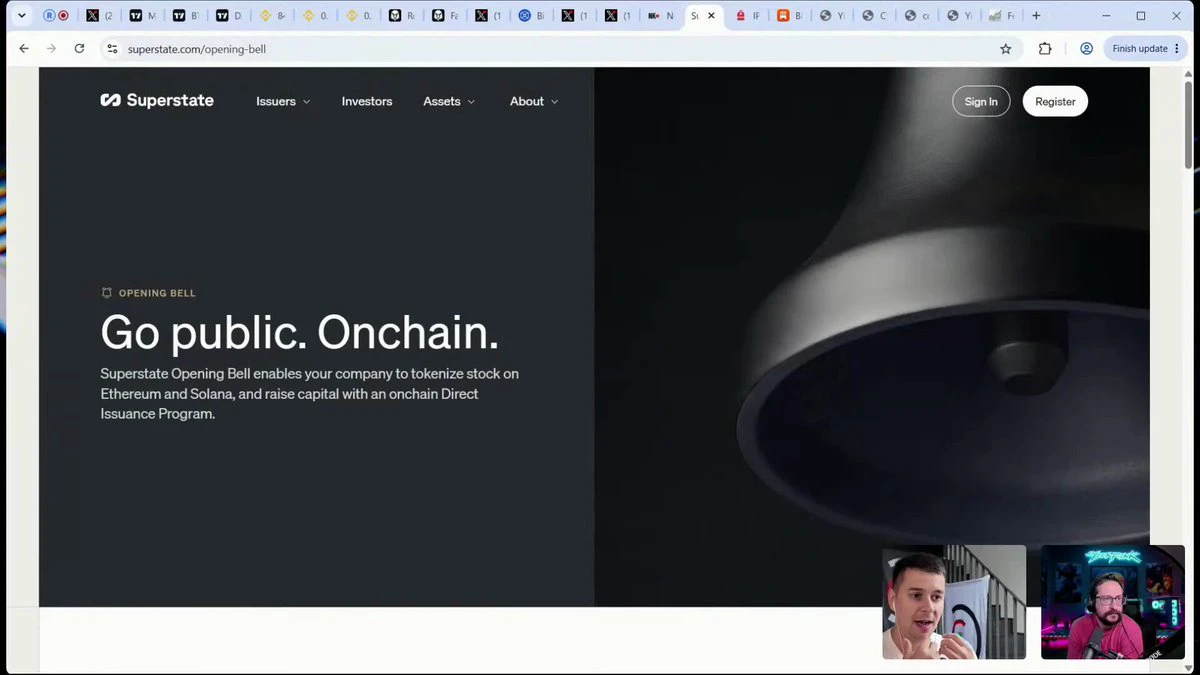Click the Register button
Viewport: 1200px width, 675px height.
click(x=1055, y=101)
